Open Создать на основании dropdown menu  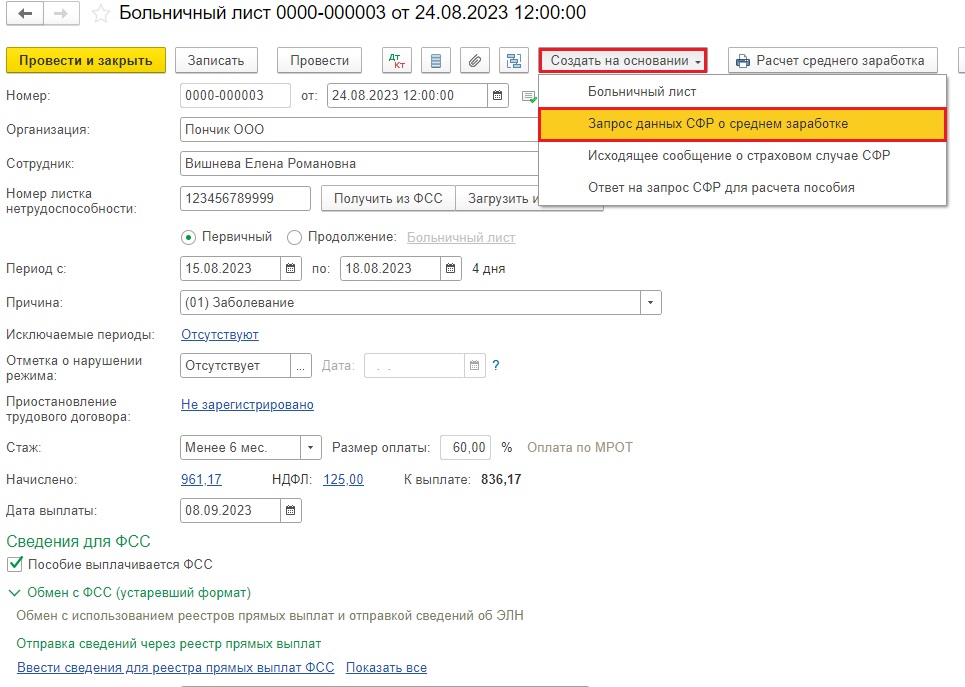point(623,60)
